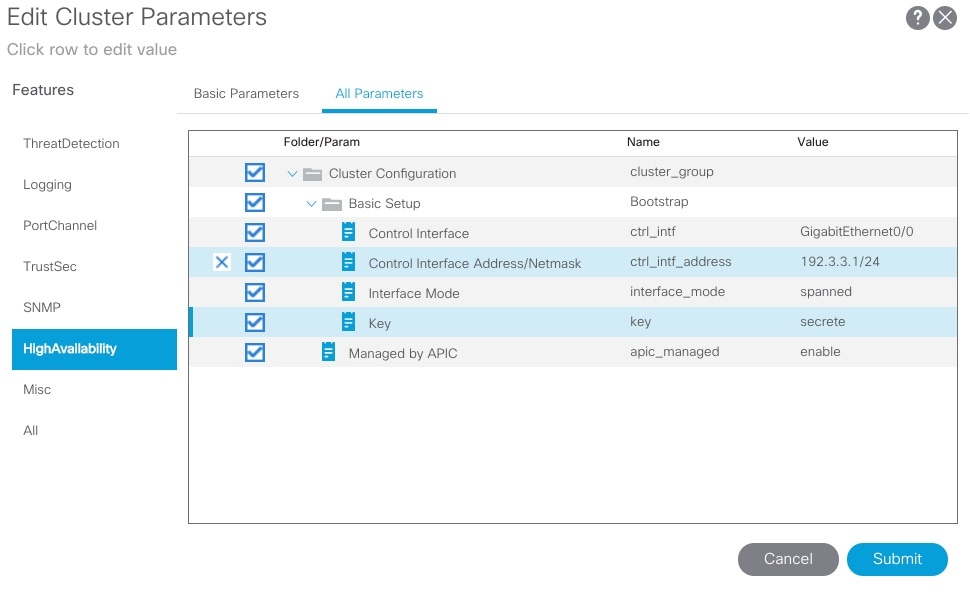Toggle the Managed by APIC checkbox
This screenshot has height=600, width=970.
255,353
